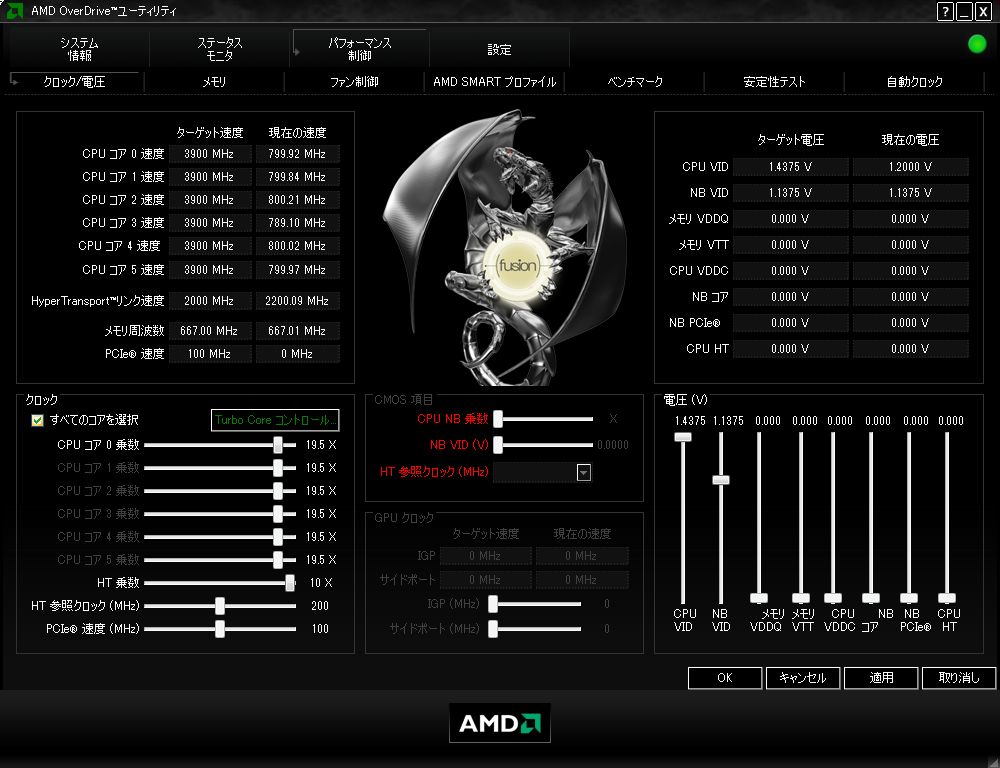Click the NB VID vertical voltage slider
This screenshot has height=768, width=1000.
click(x=721, y=480)
